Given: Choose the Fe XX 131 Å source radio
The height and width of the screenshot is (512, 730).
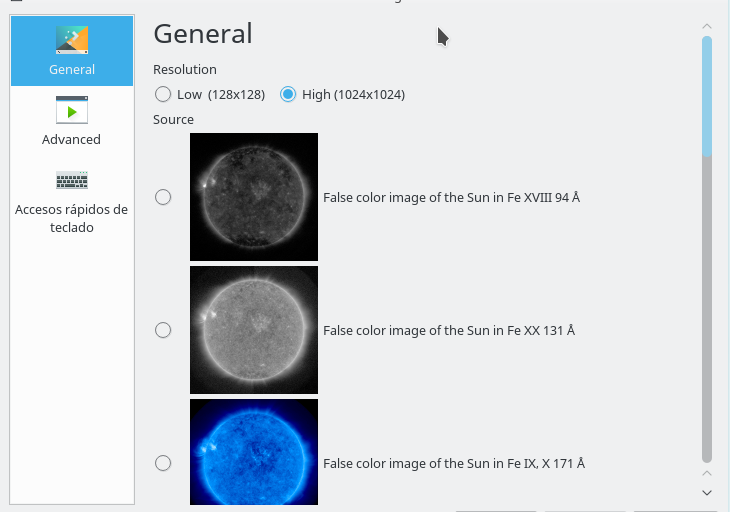Looking at the screenshot, I should coord(163,330).
